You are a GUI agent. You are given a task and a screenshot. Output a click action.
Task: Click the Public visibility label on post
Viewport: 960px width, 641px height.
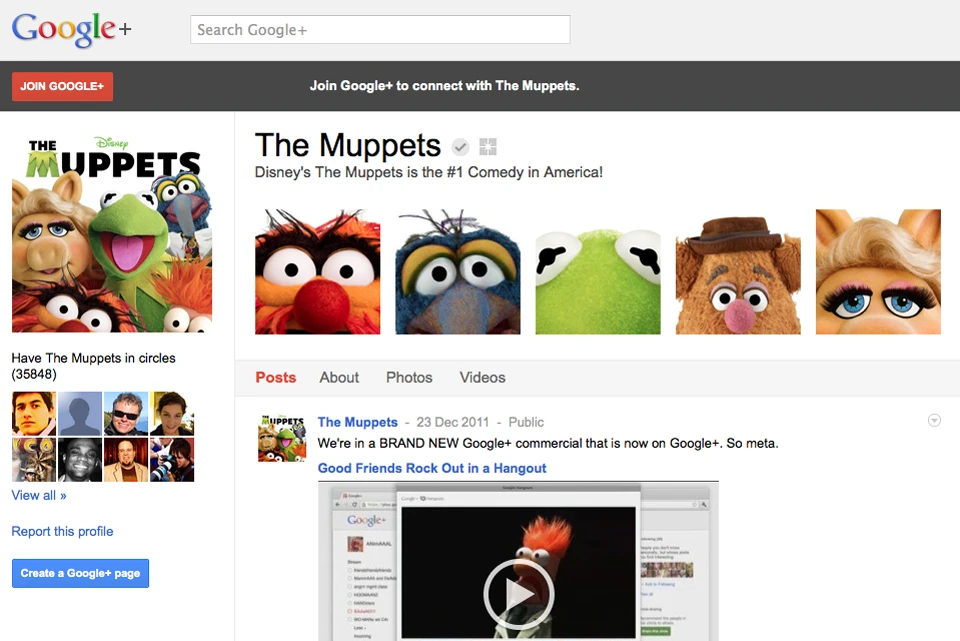tap(526, 422)
